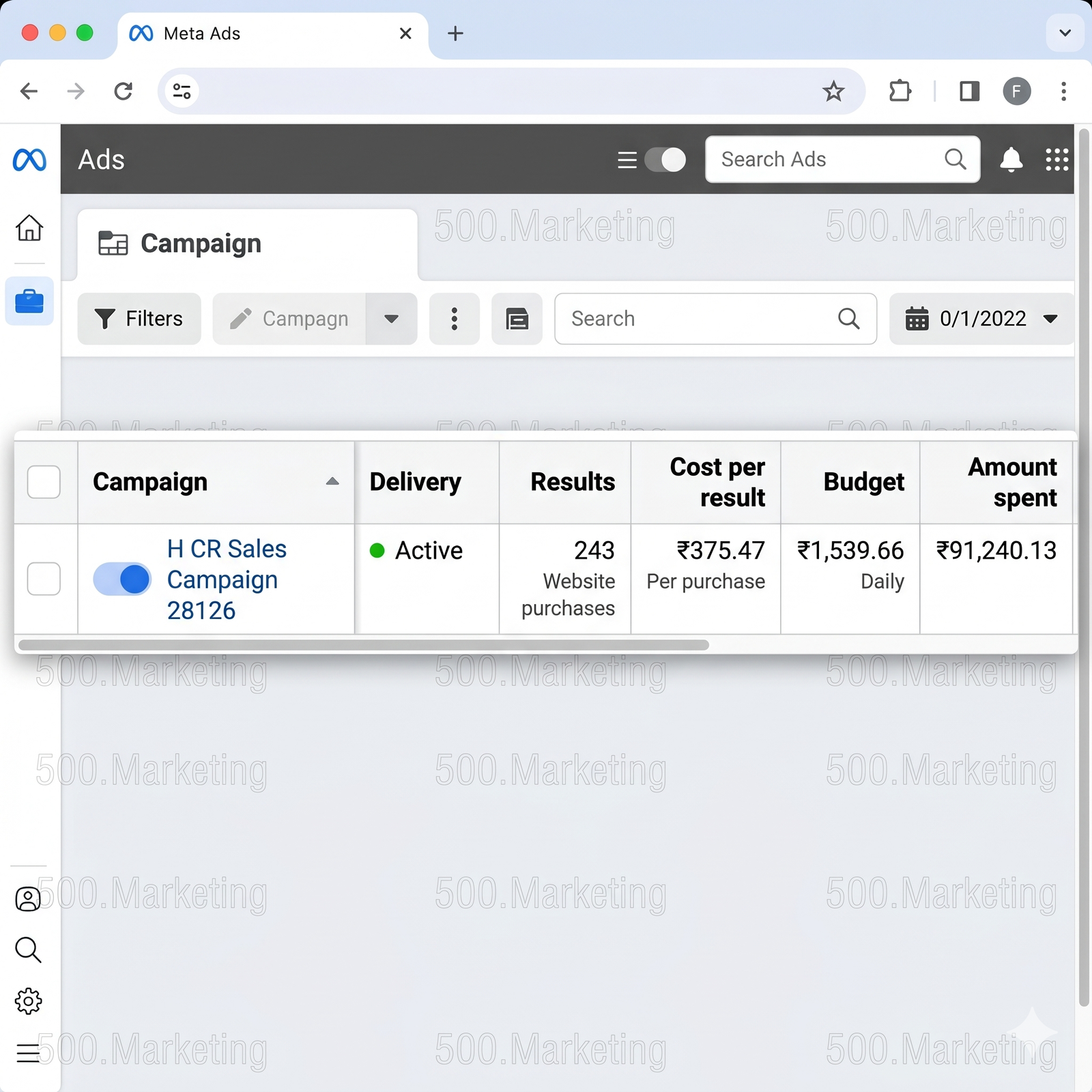Viewport: 1092px width, 1092px height.
Task: Open the Home icon in sidebar
Action: [x=29, y=227]
